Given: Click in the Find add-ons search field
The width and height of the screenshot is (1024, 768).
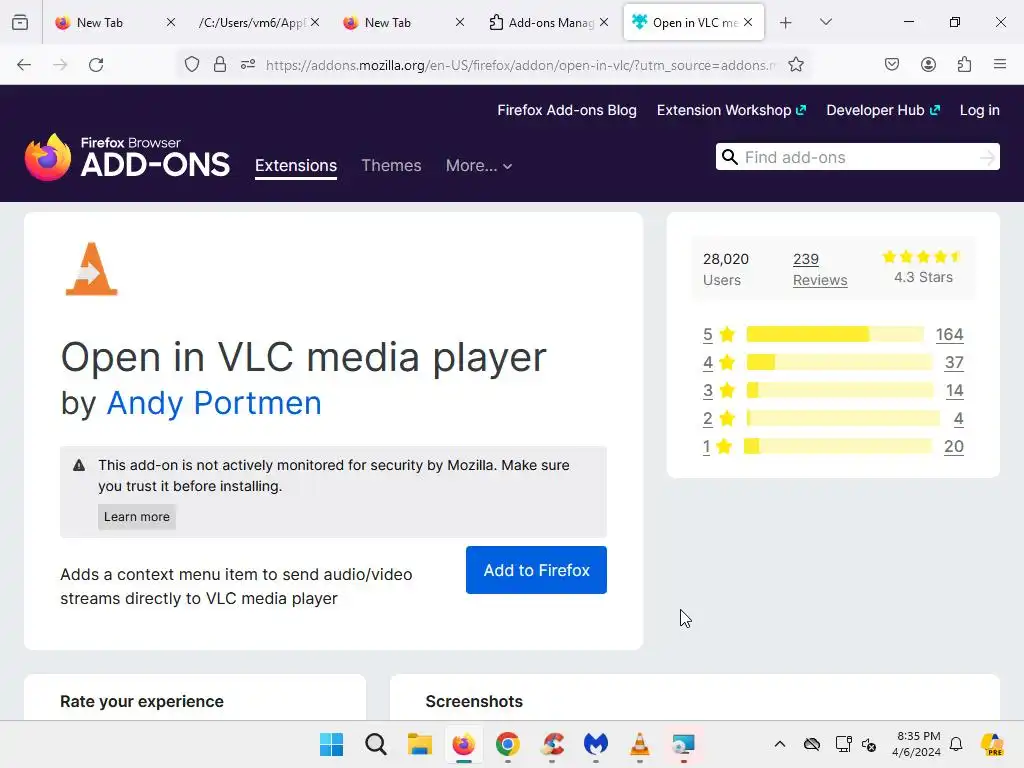Looking at the screenshot, I should point(858,157).
